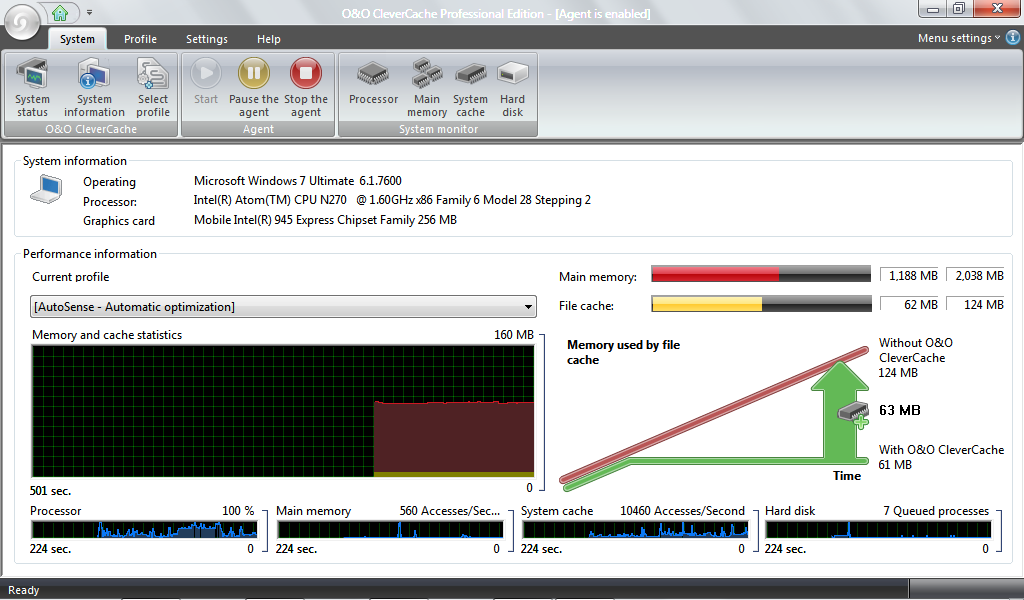Image resolution: width=1024 pixels, height=600 pixels.
Task: Open the Hard disk monitor
Action: (x=513, y=87)
